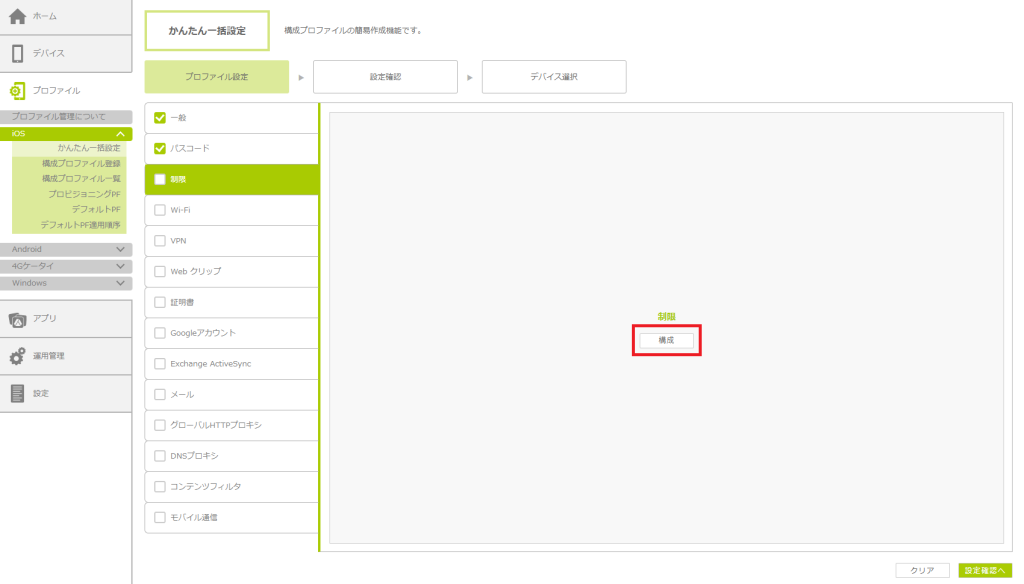
Task: Click the クリア button
Action: 922,570
